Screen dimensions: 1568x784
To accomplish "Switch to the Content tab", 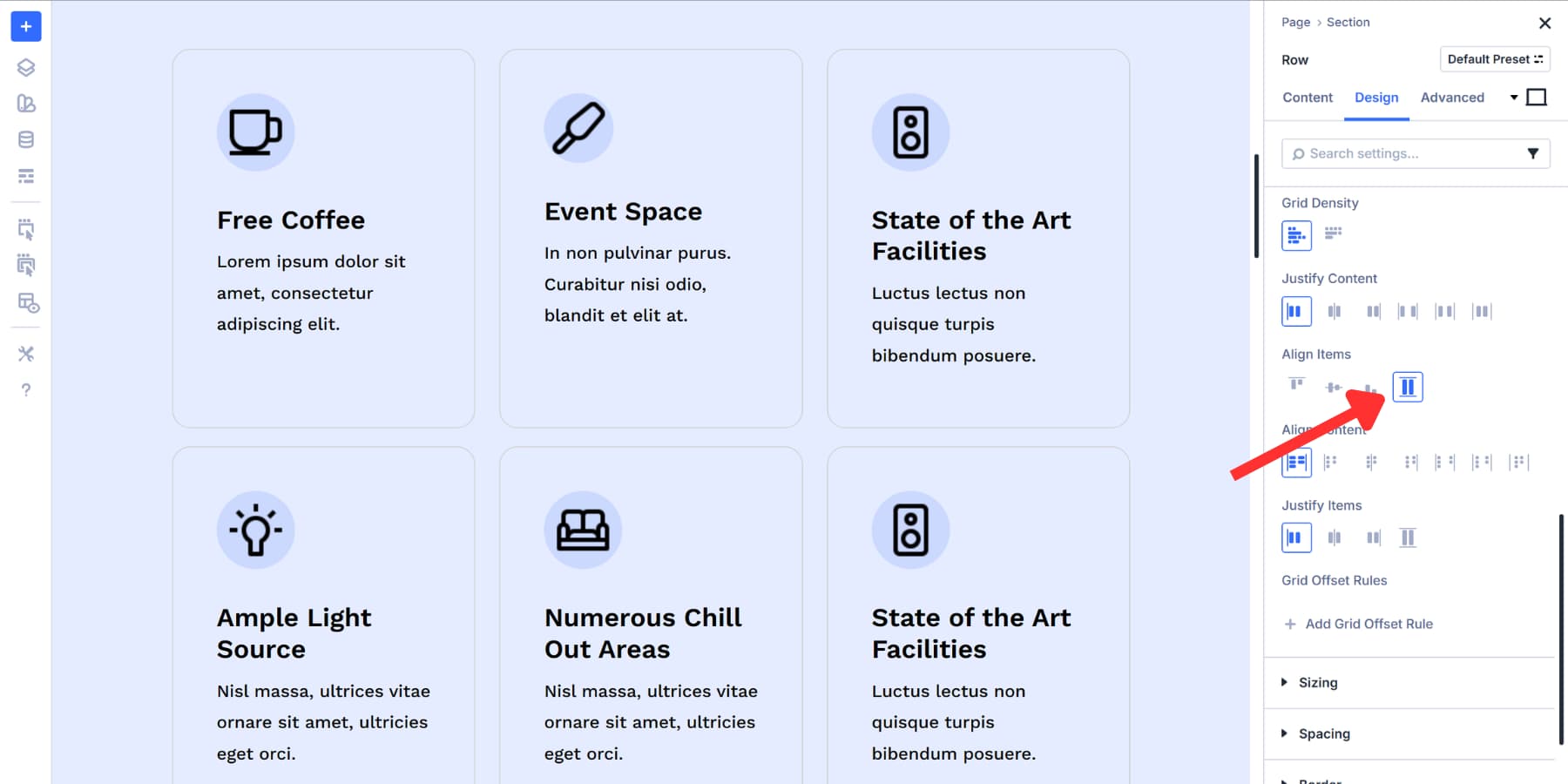I will 1307,98.
